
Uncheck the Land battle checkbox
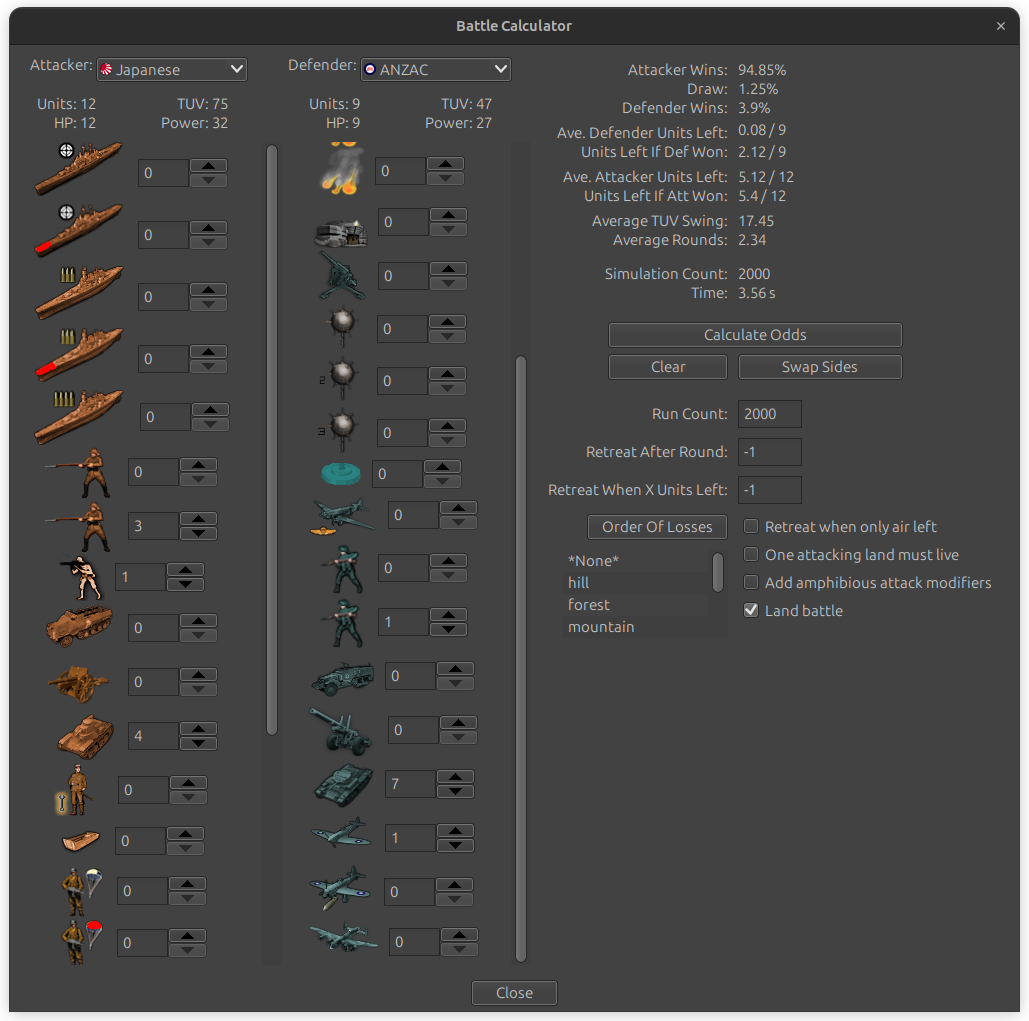click(751, 610)
